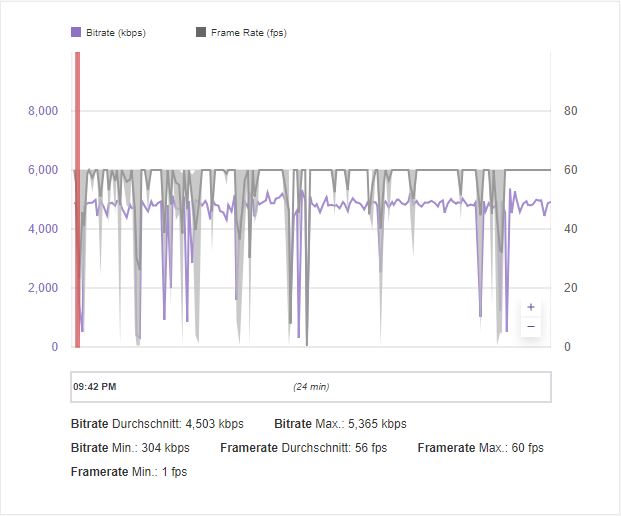Click the red marker at chart start

77,200
